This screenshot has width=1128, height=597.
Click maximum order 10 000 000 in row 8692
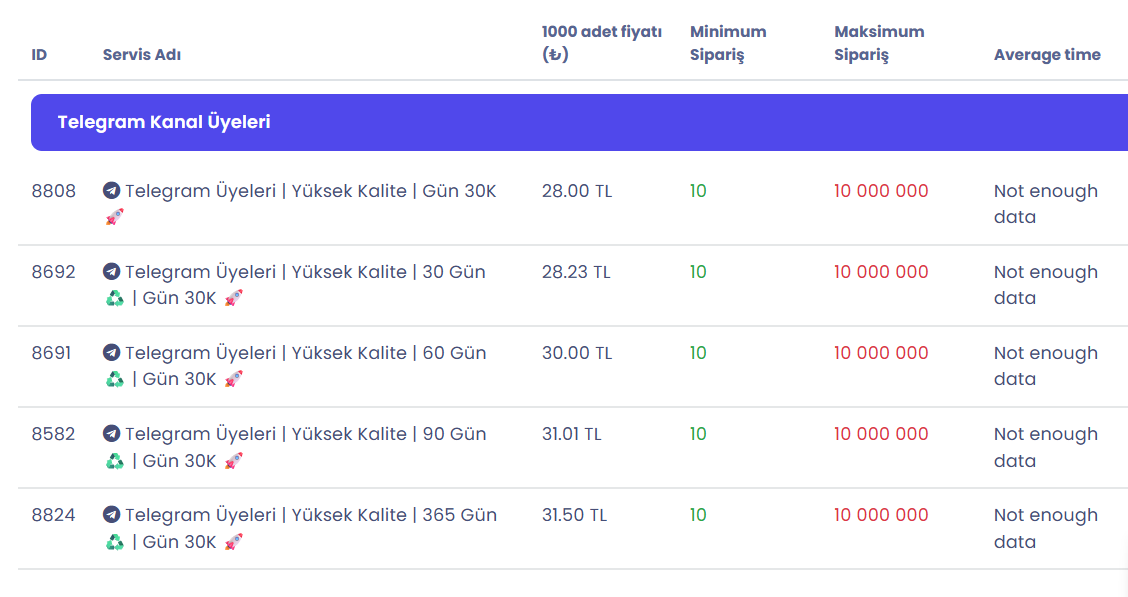coord(881,272)
